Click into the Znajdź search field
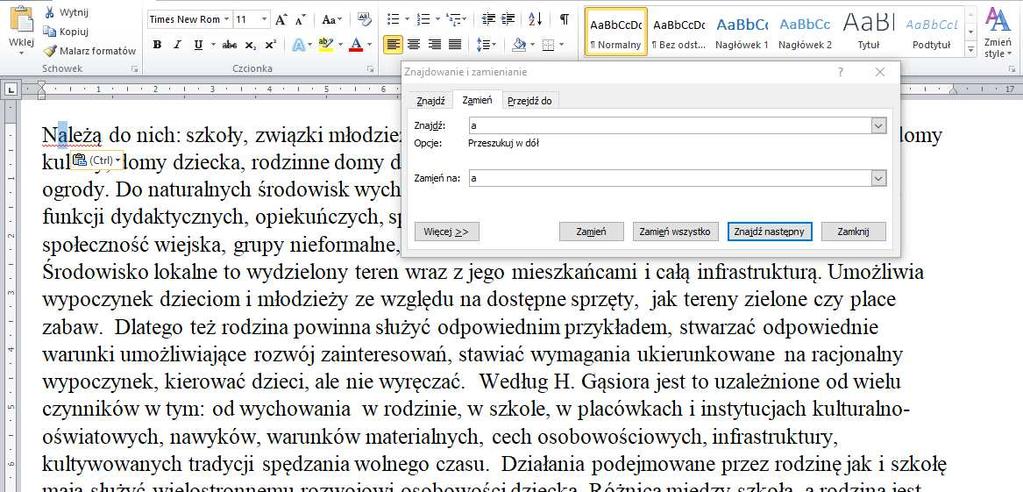The image size is (1023, 492). [669, 125]
